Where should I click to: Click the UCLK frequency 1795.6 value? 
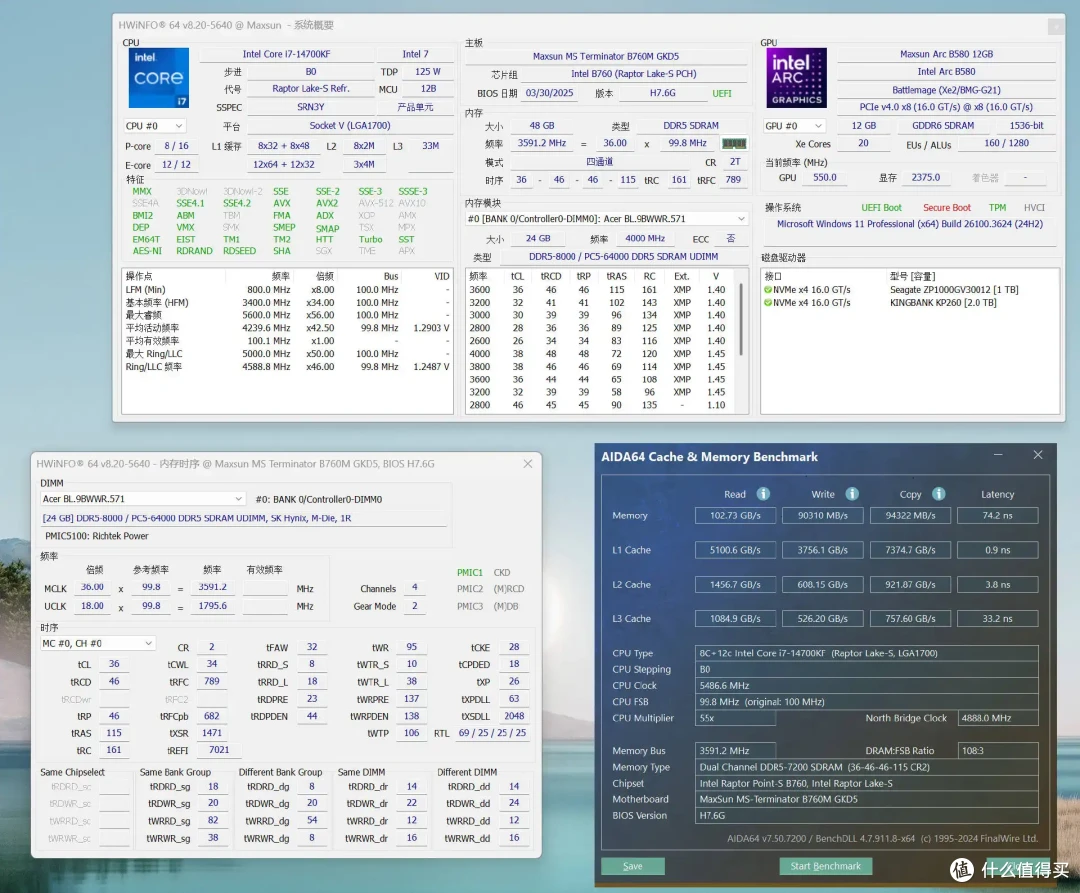click(x=212, y=606)
